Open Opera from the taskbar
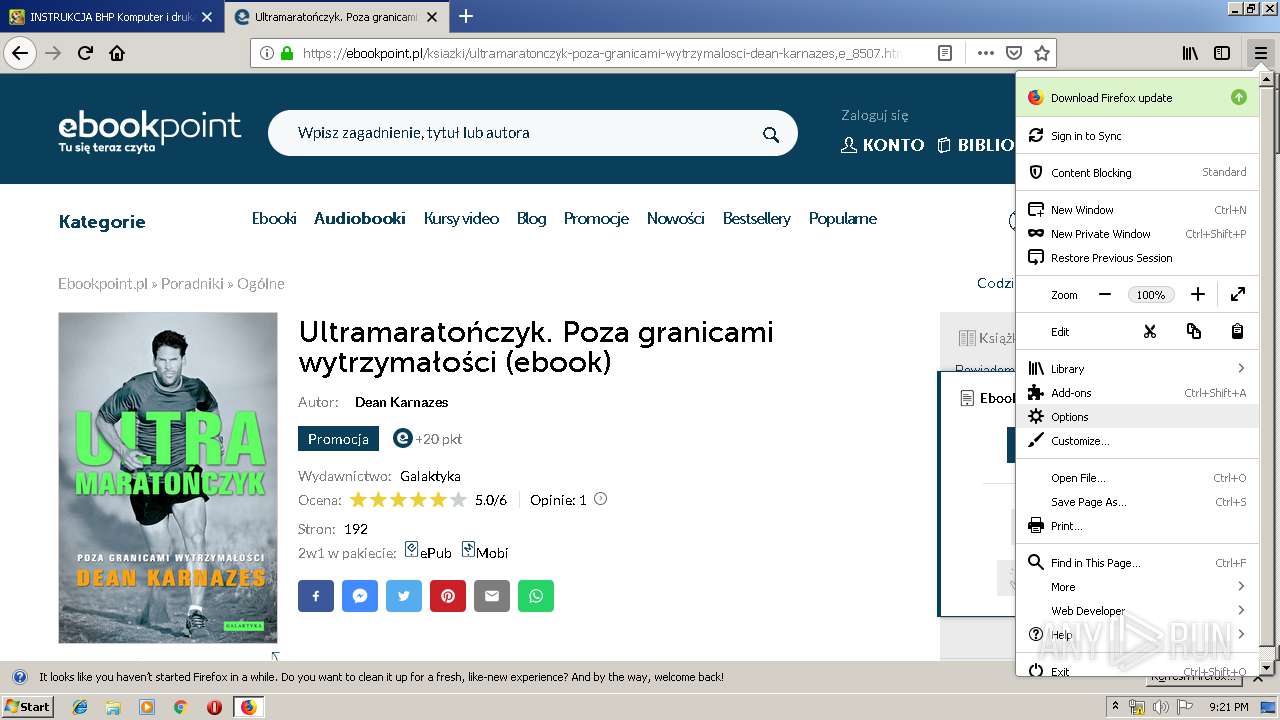The image size is (1280, 720). click(214, 707)
